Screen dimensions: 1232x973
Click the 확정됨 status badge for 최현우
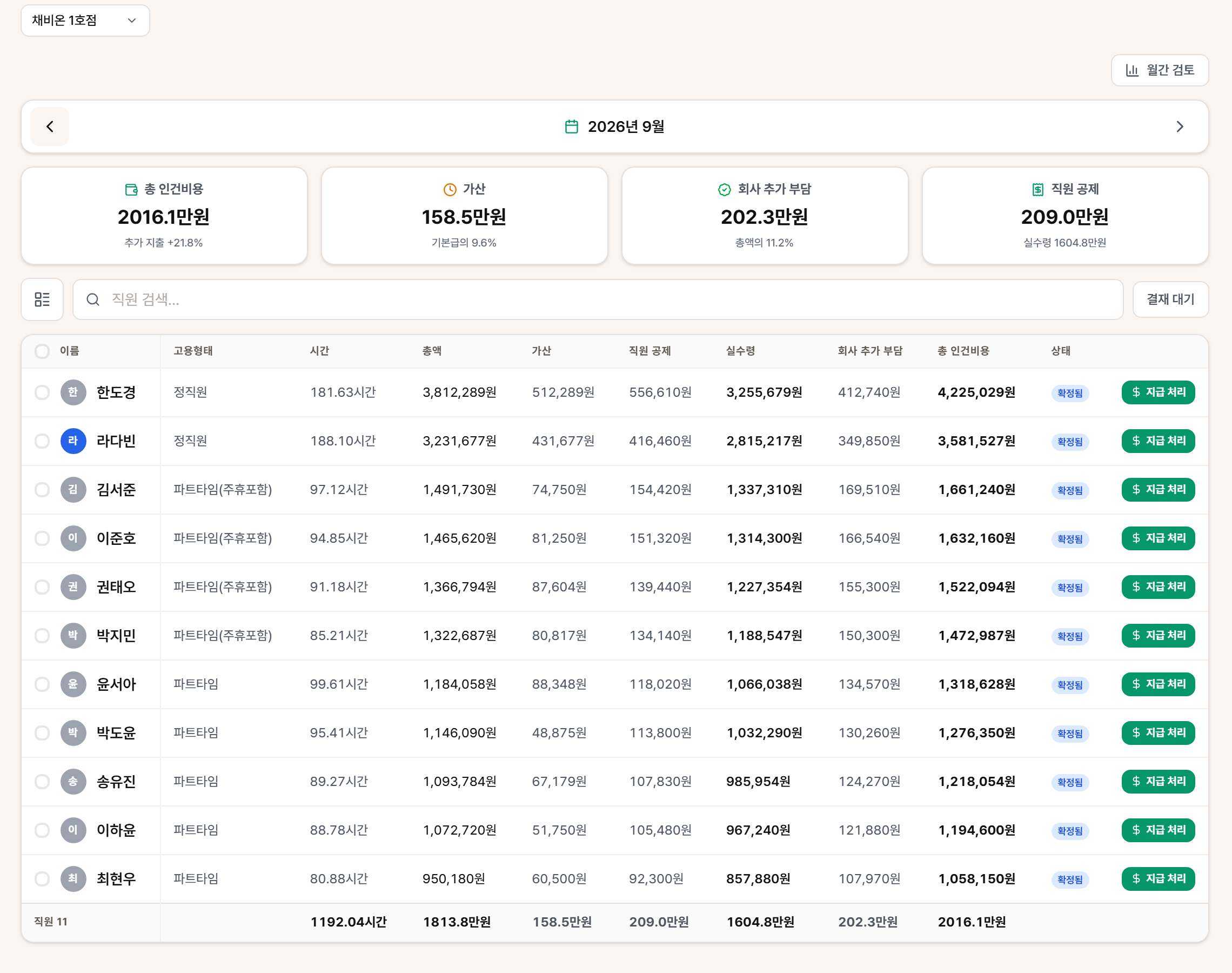tap(1070, 879)
